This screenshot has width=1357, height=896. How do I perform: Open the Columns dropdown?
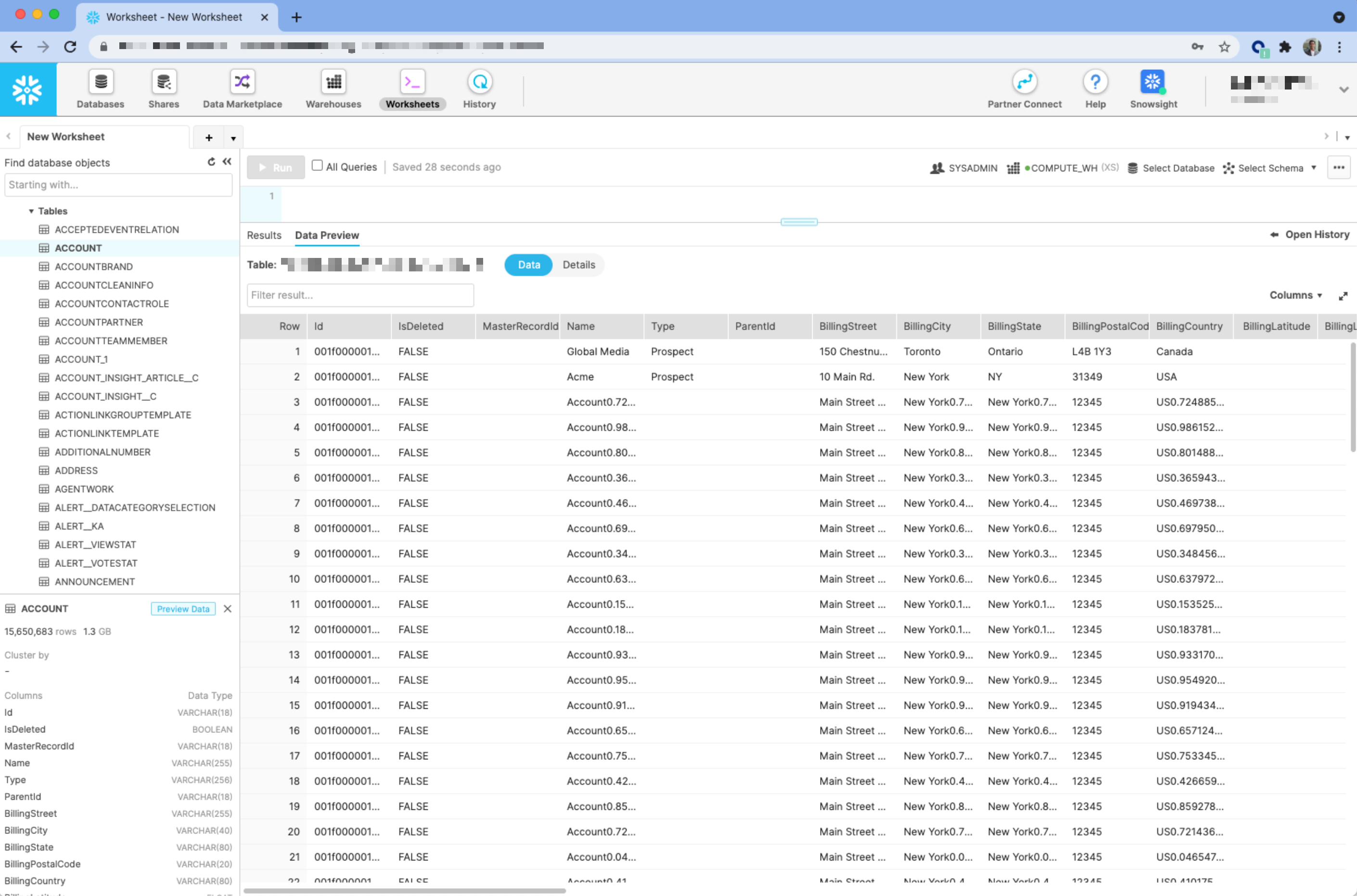pos(1295,295)
